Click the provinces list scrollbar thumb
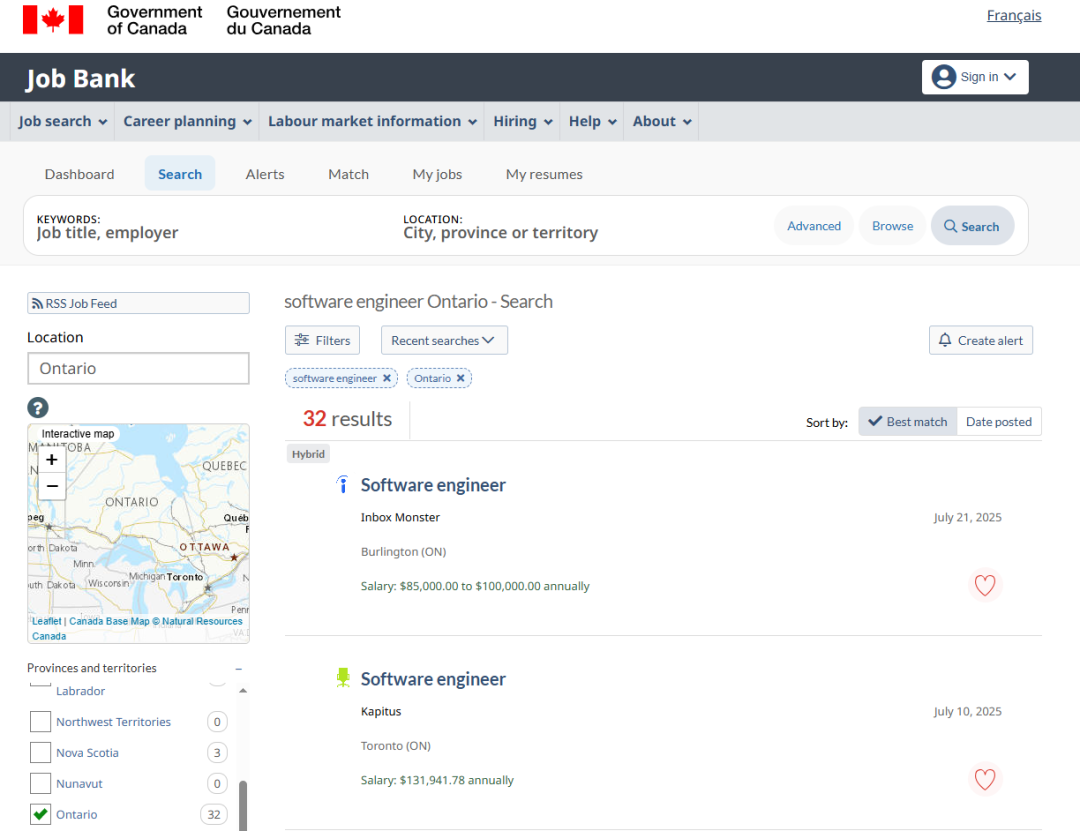This screenshot has width=1080, height=831. click(242, 805)
